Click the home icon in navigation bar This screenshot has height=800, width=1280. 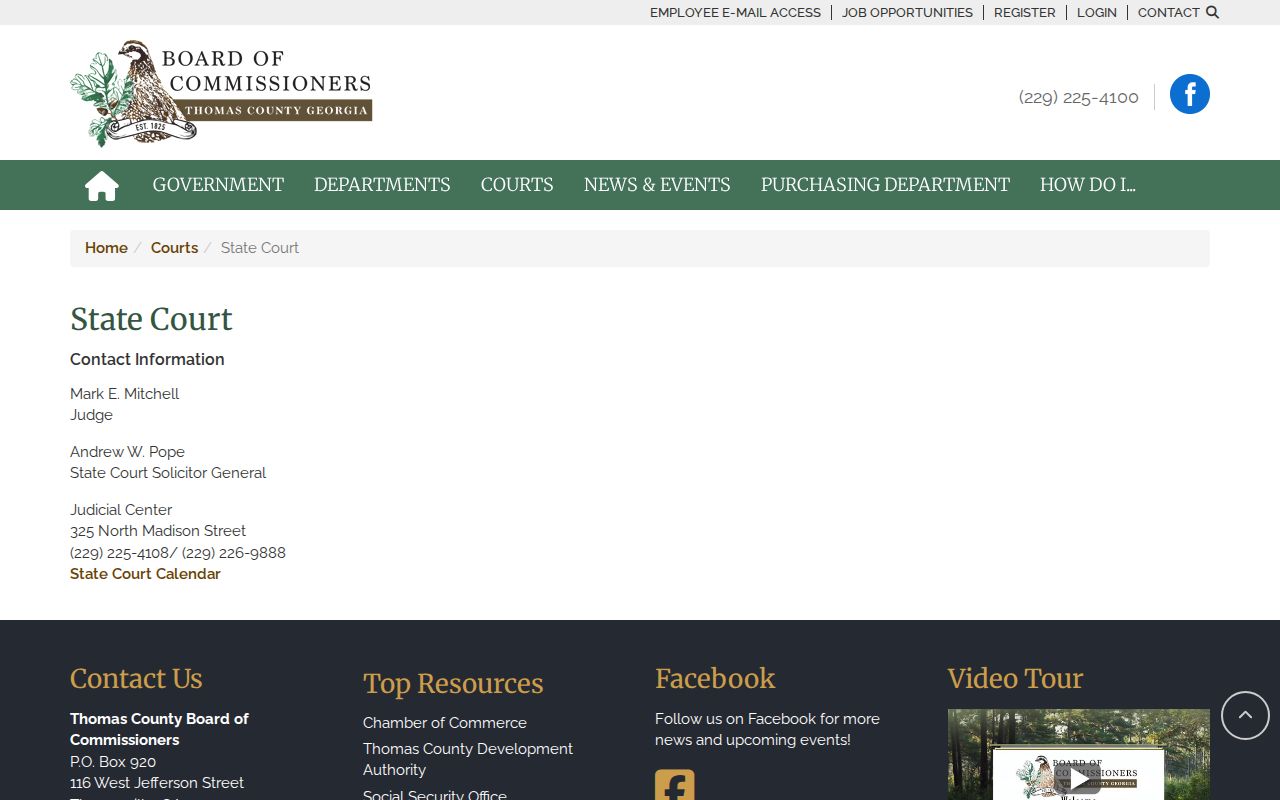coord(102,185)
